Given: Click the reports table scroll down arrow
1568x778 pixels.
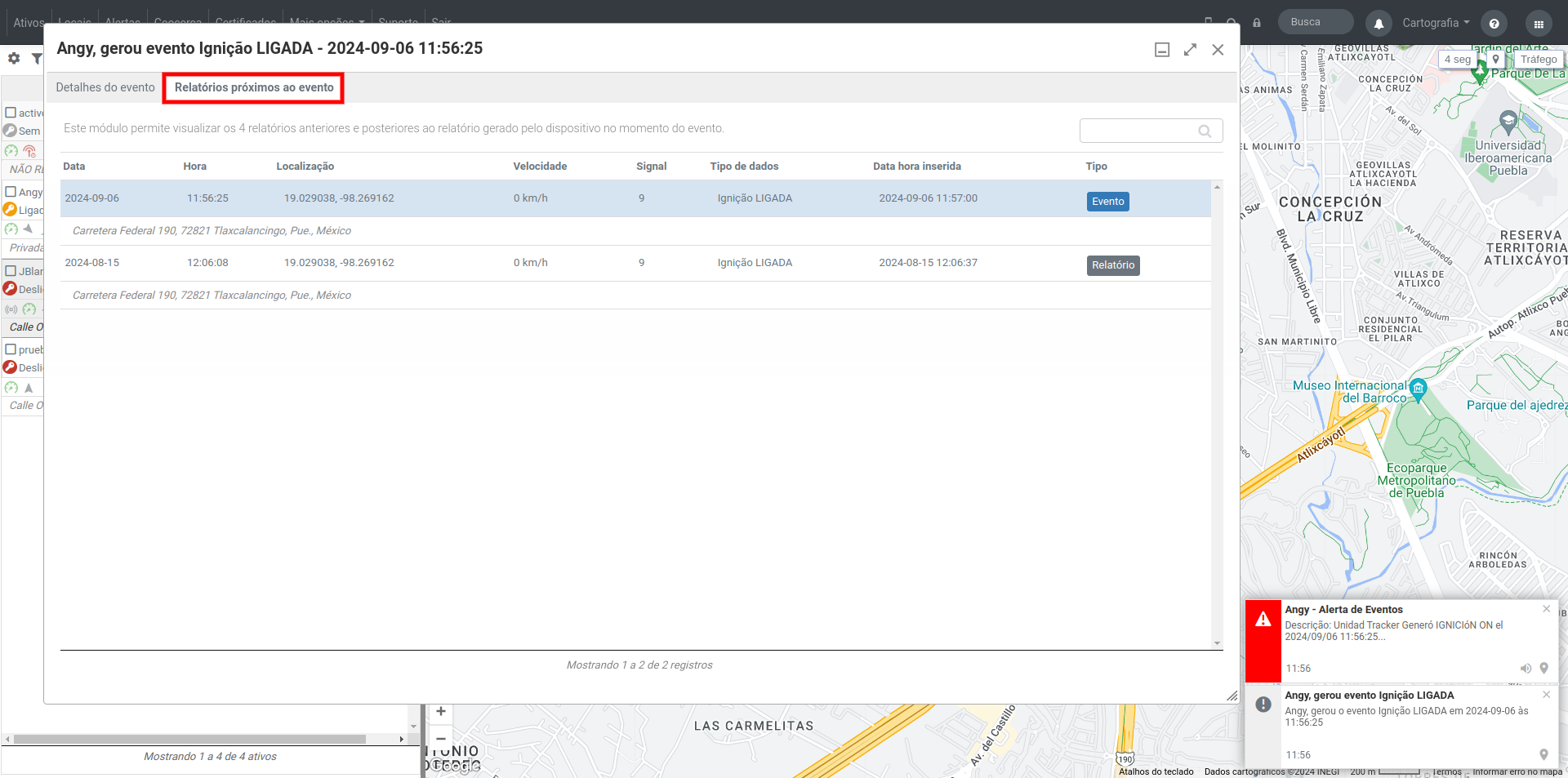Looking at the screenshot, I should pyautogui.click(x=1217, y=643).
